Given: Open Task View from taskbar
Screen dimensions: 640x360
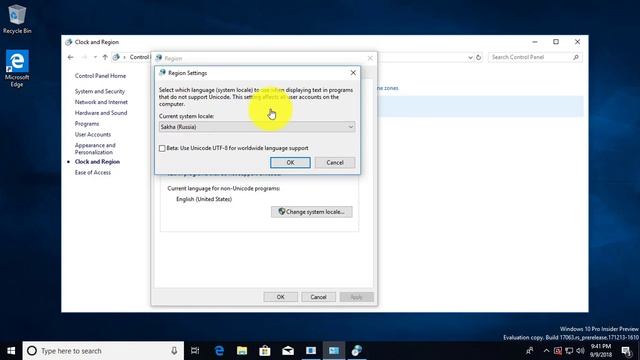Looking at the screenshot, I should [x=195, y=351].
